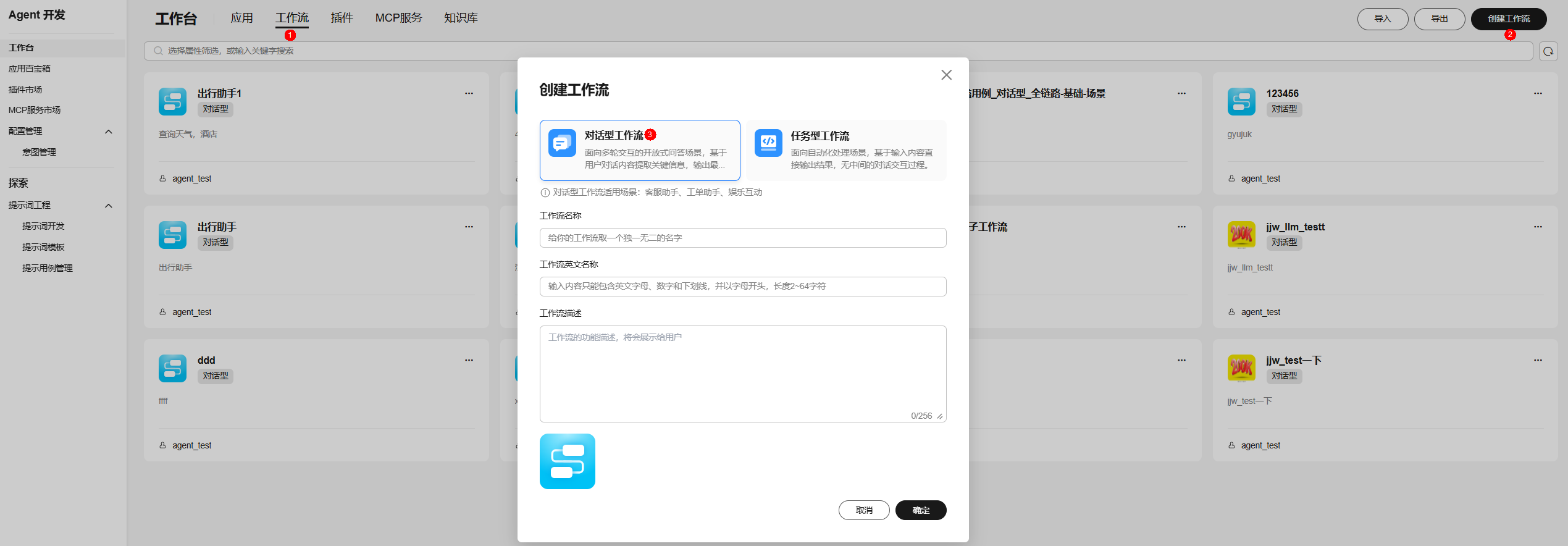1568x546 pixels.
Task: Click the refresh icon beside search bar
Action: pos(1548,51)
